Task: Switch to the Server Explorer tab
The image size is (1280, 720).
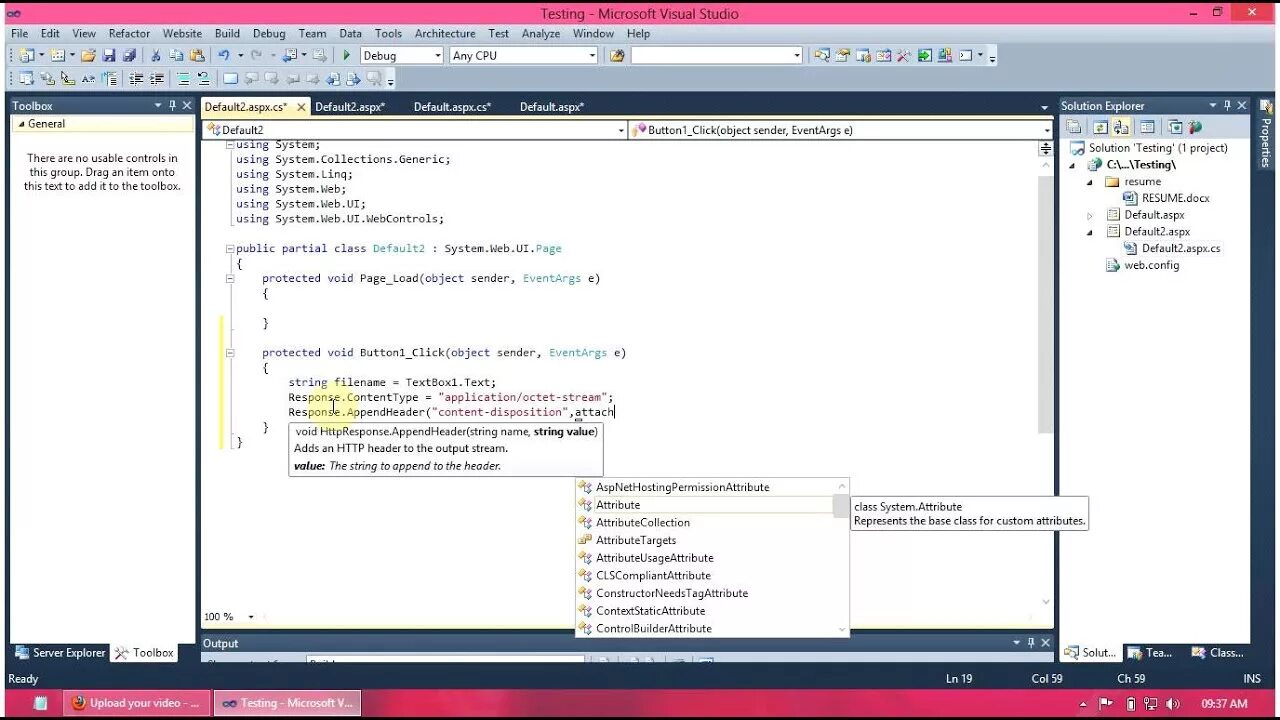Action: 59,652
